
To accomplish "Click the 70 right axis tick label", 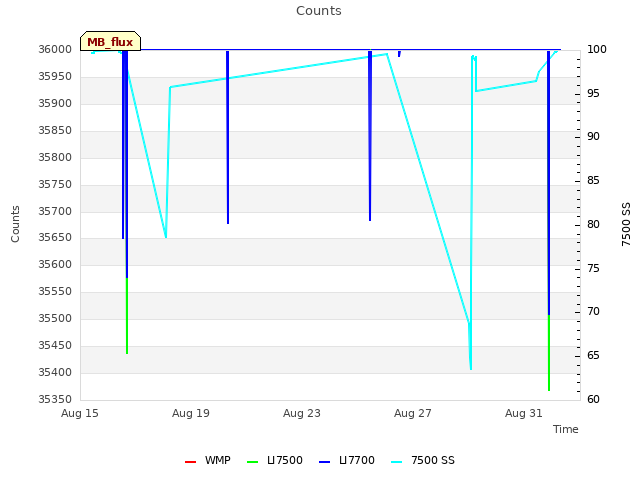I will (593, 311).
